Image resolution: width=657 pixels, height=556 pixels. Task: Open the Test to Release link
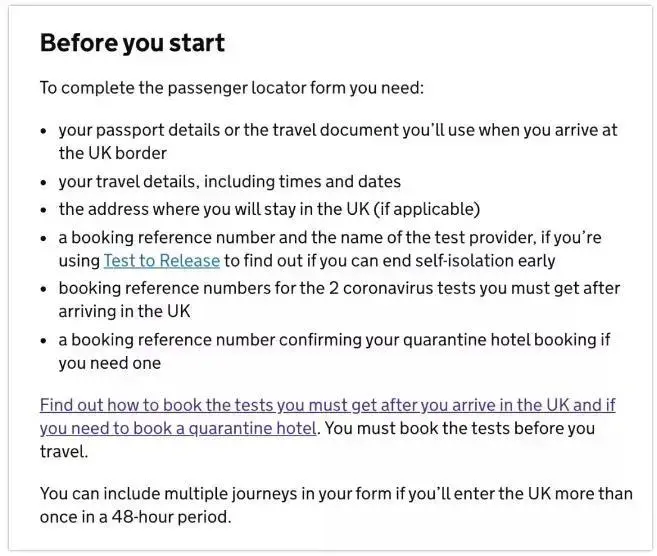click(x=161, y=261)
